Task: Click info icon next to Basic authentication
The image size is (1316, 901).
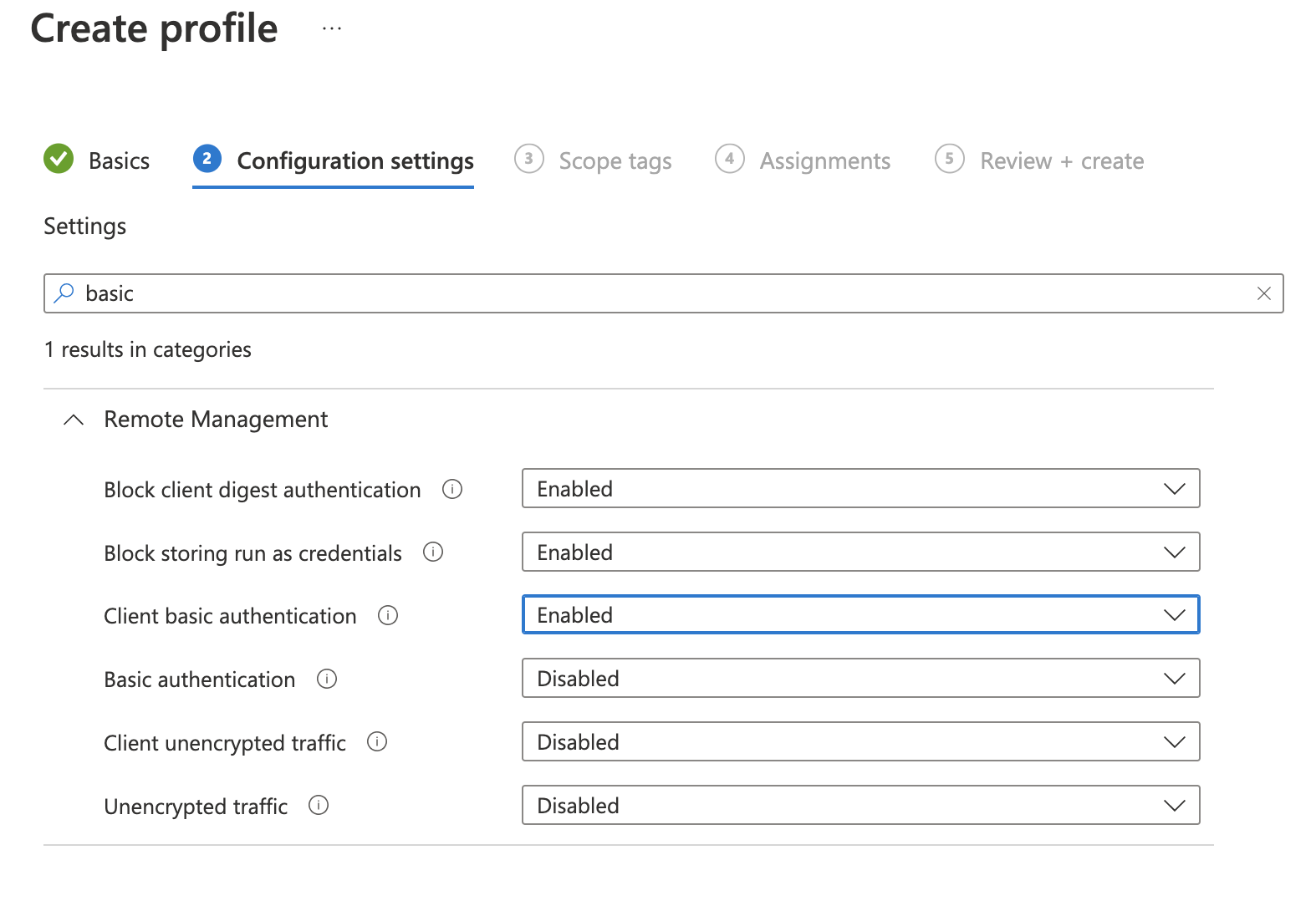Action: [x=327, y=679]
